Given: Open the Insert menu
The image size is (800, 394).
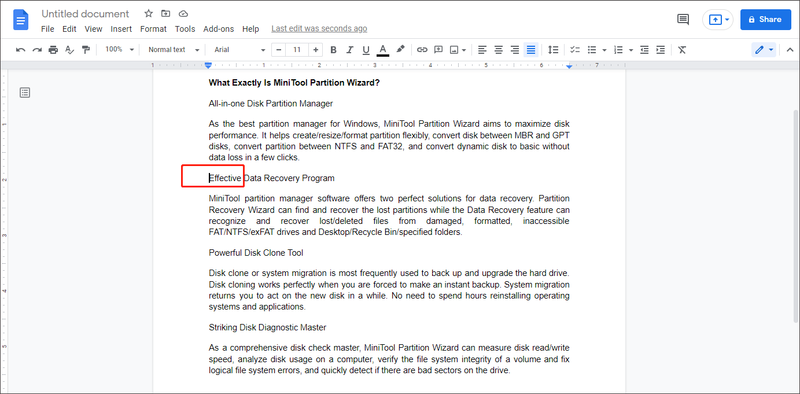Looking at the screenshot, I should pyautogui.click(x=121, y=29).
